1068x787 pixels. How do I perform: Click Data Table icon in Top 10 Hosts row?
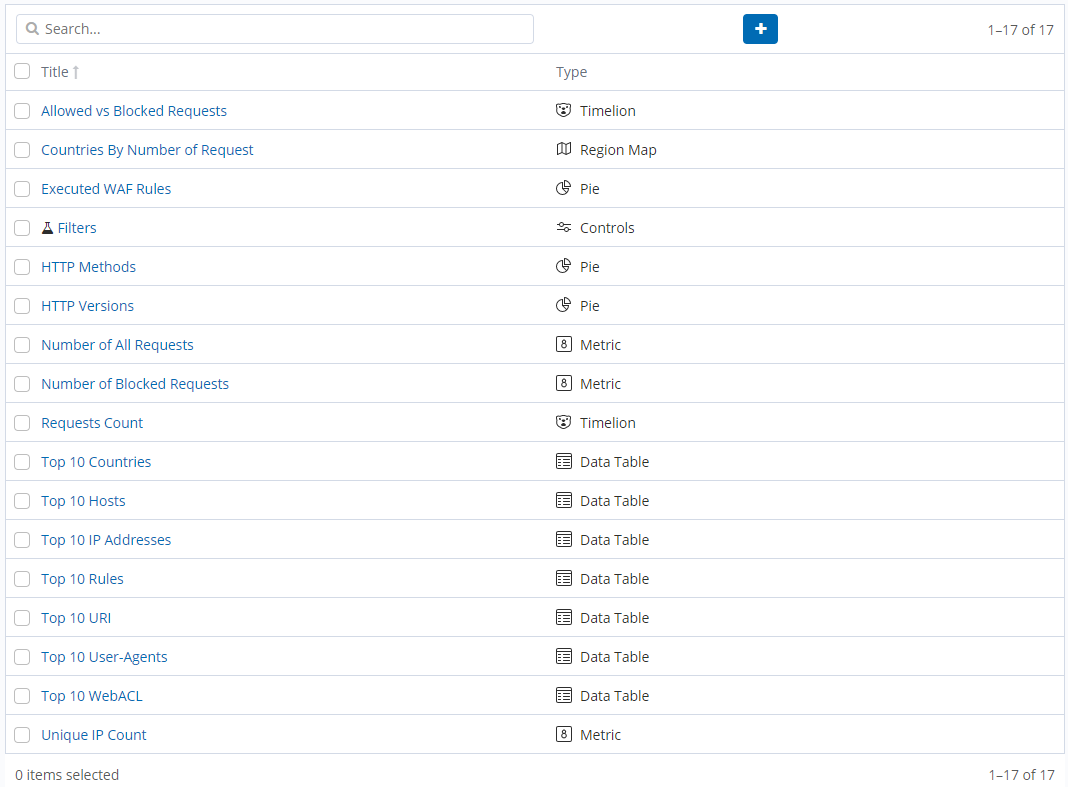(563, 500)
